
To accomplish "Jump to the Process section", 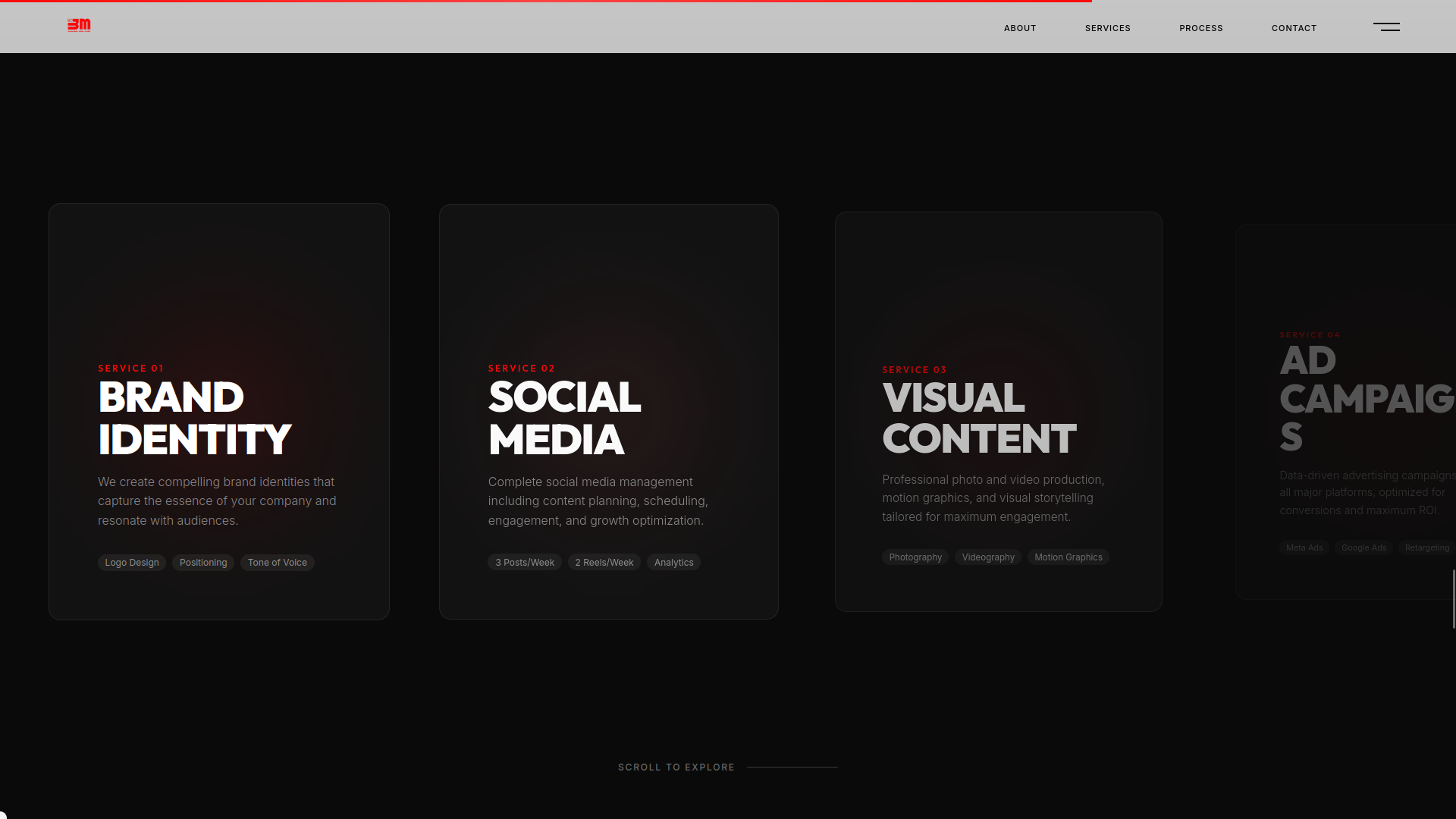I will tap(1200, 28).
